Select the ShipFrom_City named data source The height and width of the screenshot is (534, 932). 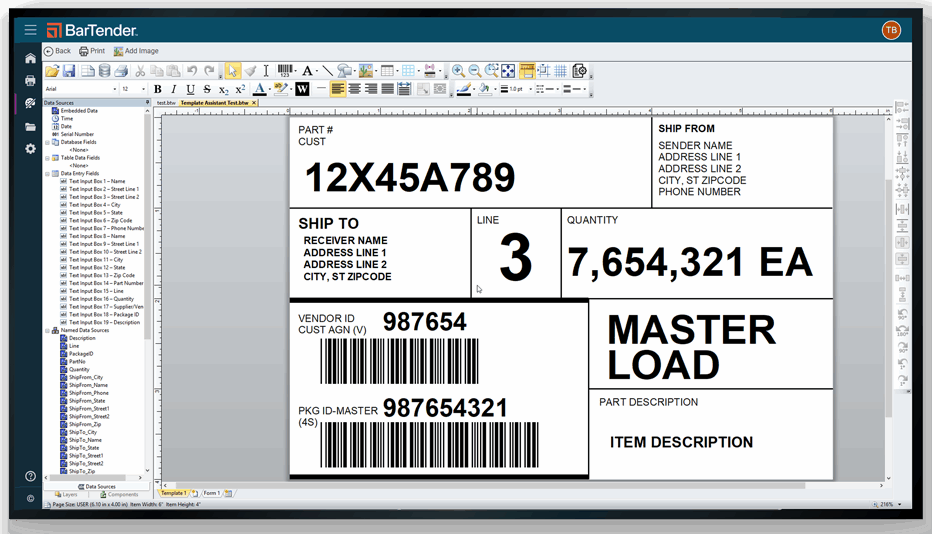click(85, 377)
